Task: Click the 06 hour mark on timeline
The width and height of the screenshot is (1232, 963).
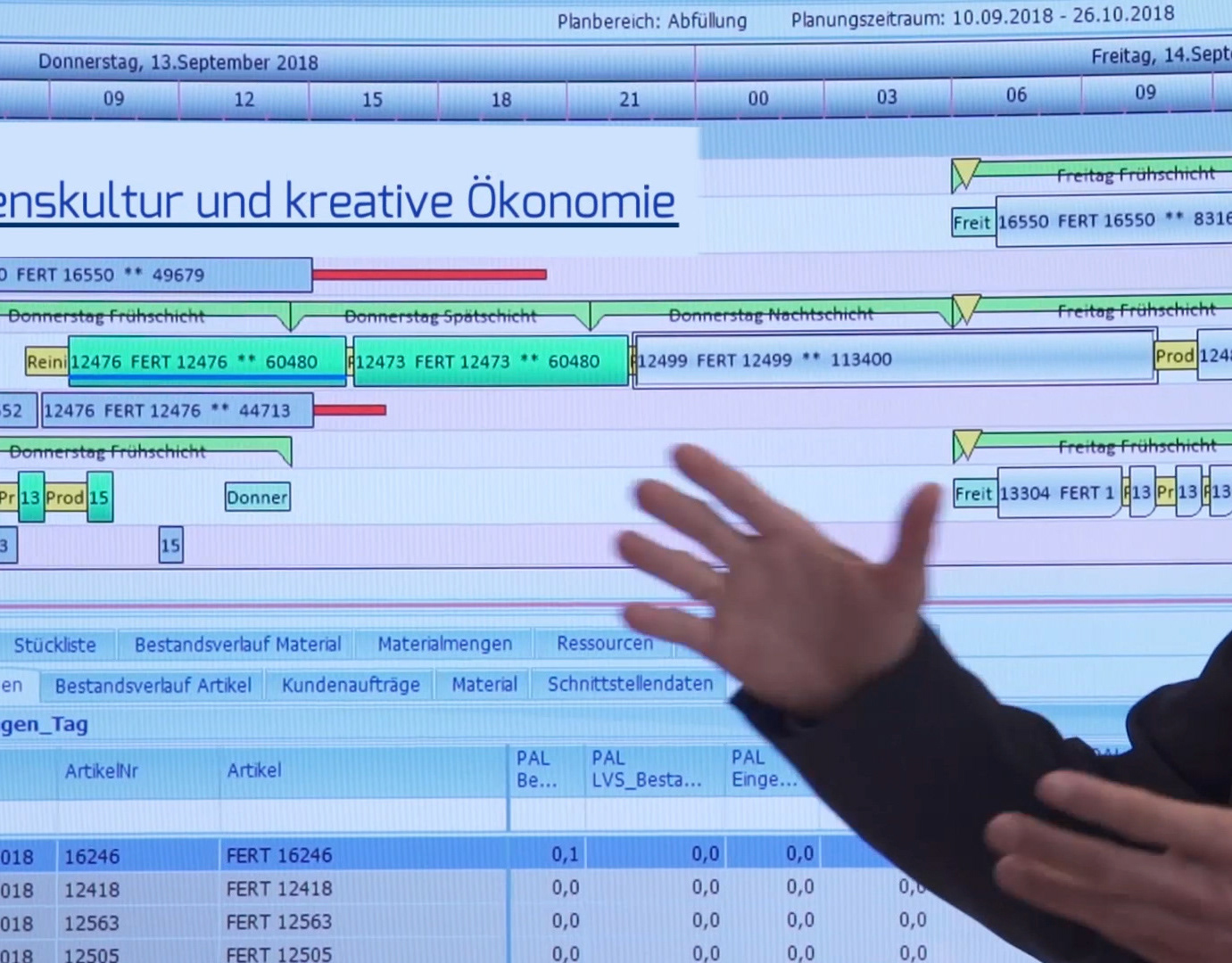Action: pyautogui.click(x=1016, y=95)
